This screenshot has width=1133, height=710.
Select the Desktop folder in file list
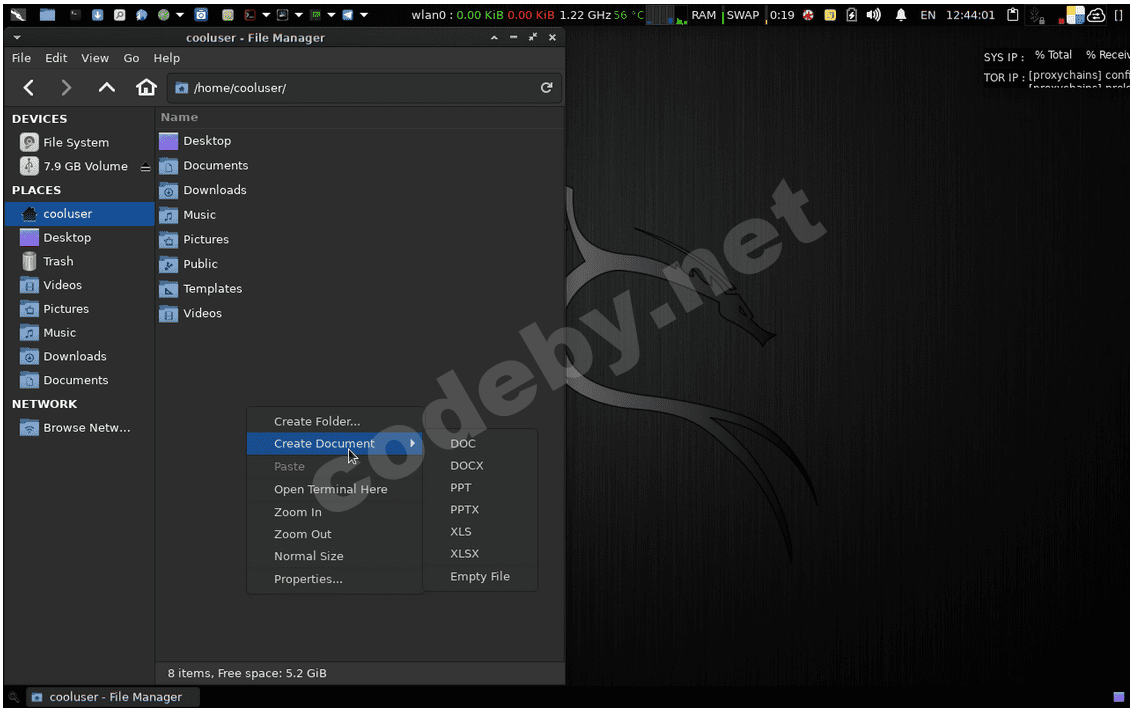[x=195, y=141]
